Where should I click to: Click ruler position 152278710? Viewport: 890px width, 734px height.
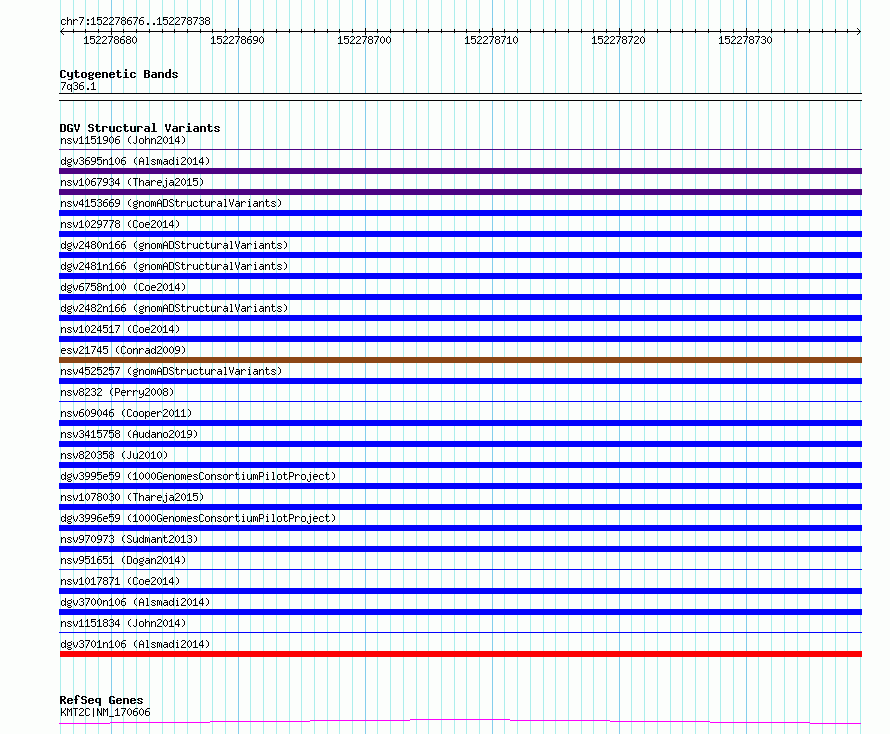point(492,40)
